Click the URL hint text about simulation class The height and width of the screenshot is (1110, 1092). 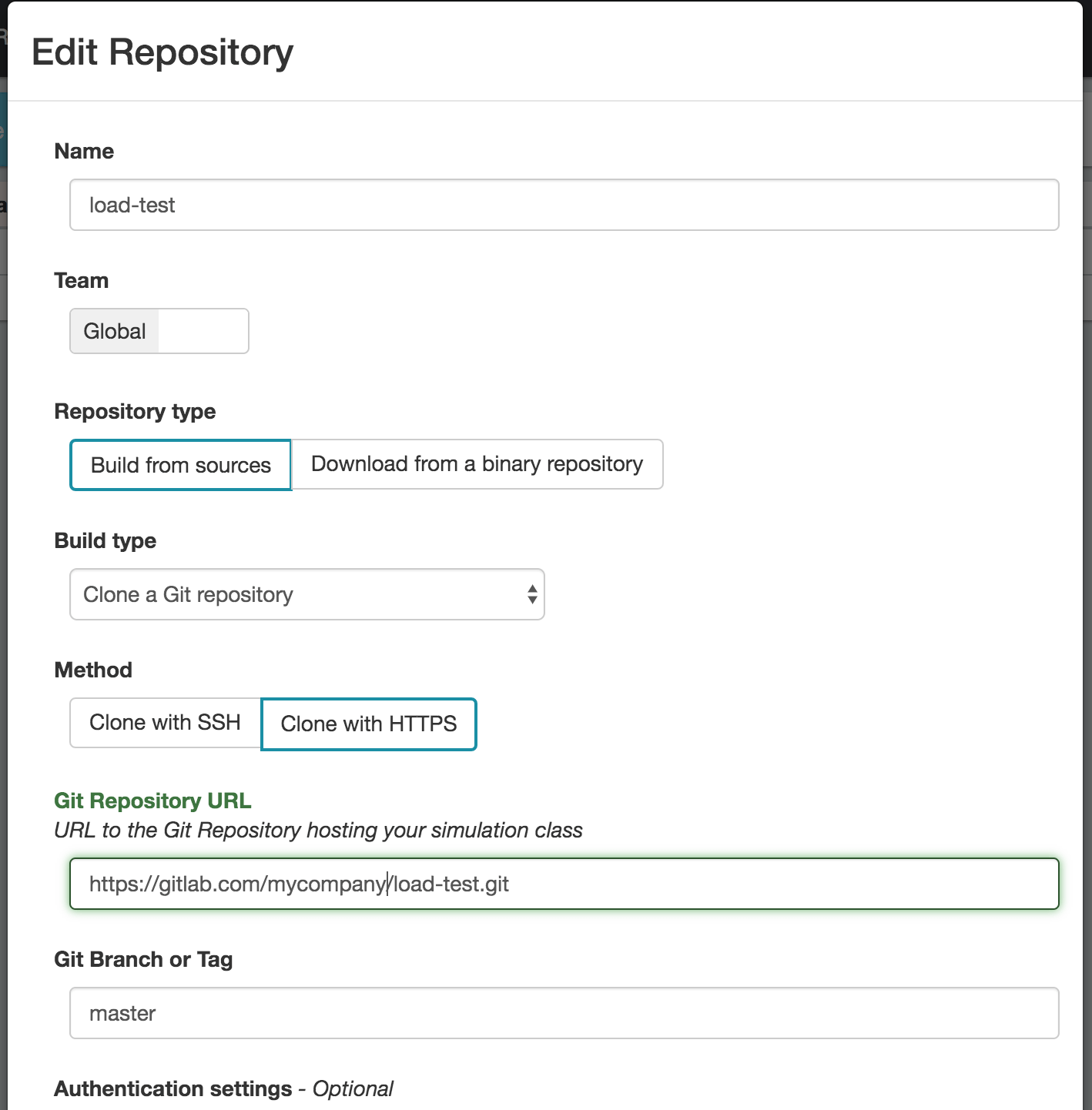point(318,830)
